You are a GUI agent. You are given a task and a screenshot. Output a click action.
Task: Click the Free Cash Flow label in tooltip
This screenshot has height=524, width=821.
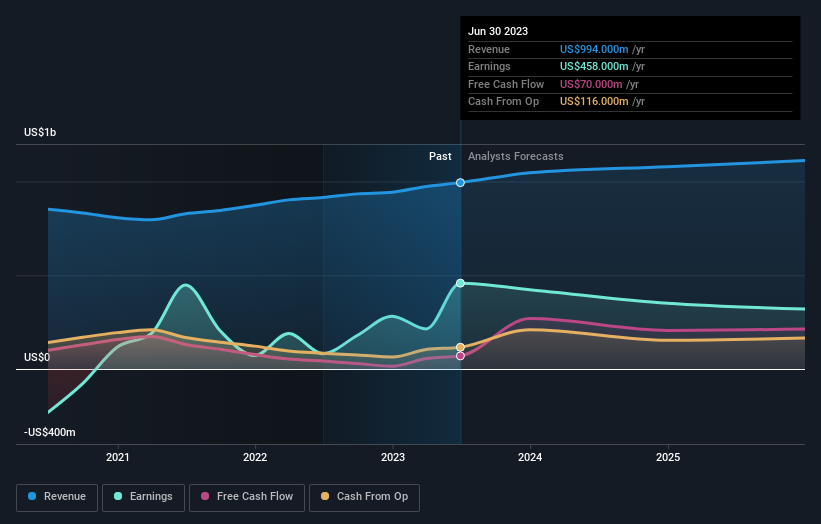click(x=506, y=84)
